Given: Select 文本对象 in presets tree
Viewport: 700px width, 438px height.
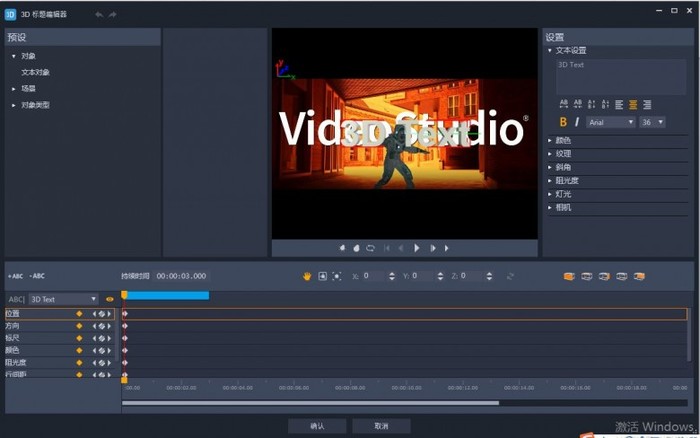Looking at the screenshot, I should 35,72.
